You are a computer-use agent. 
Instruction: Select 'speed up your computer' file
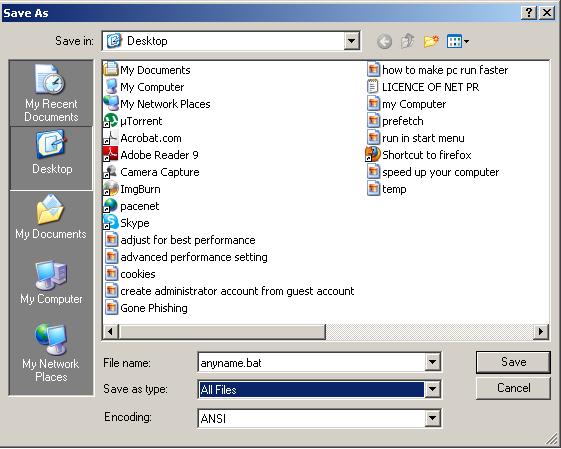440,172
